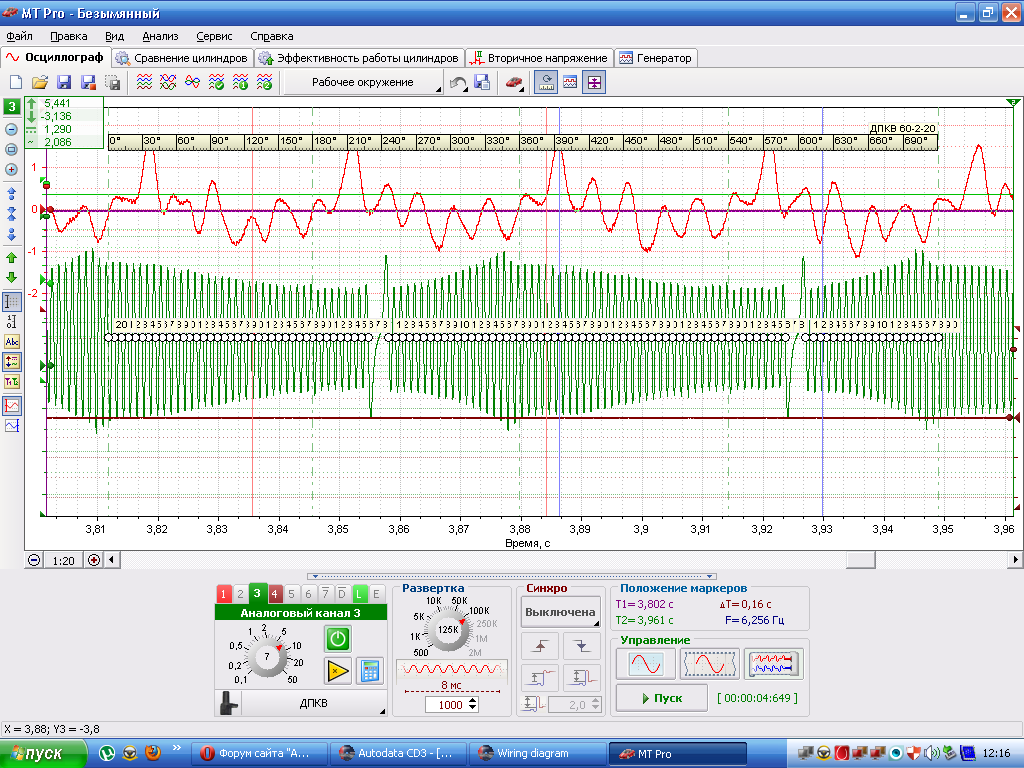Zoom out the time scale next to 1:20

[x=34, y=560]
